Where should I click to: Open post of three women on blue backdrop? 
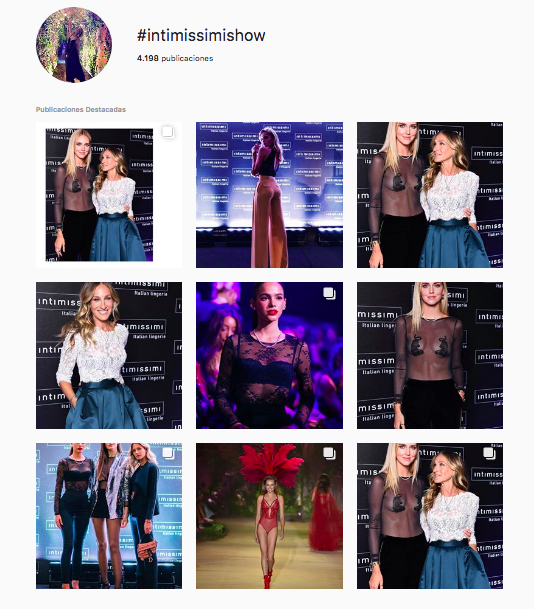(x=109, y=516)
